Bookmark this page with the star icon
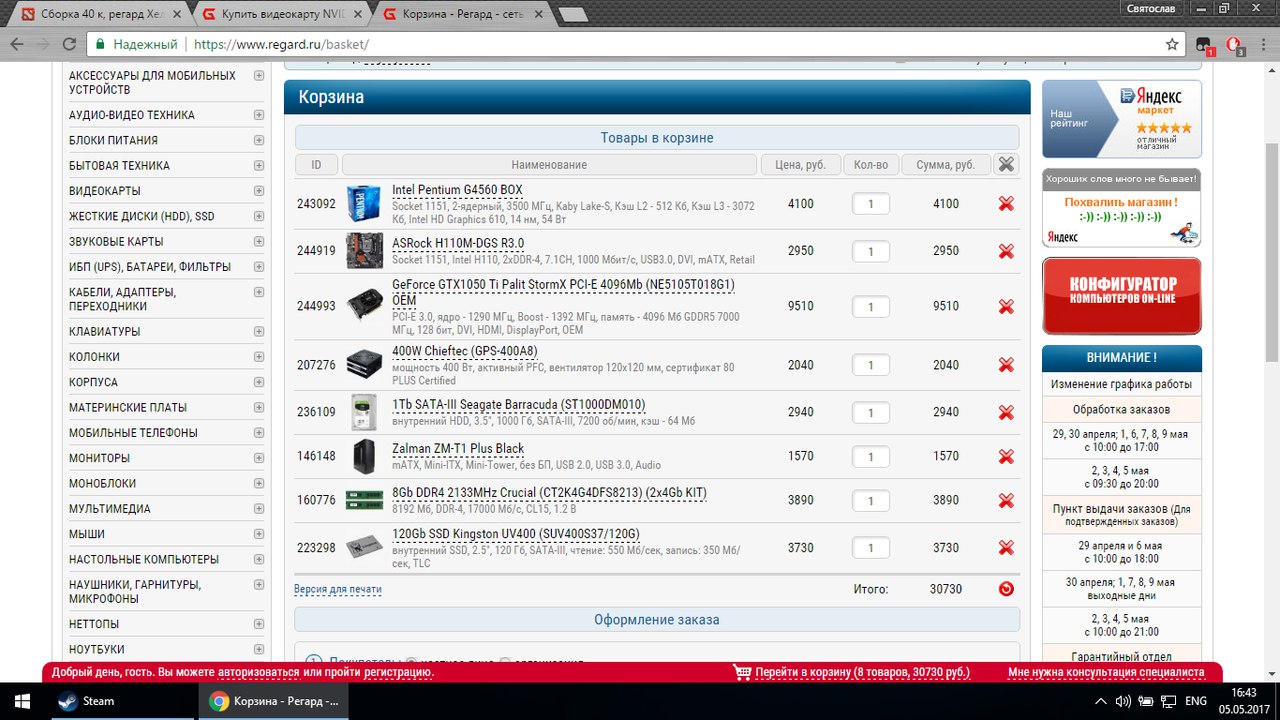Viewport: 1280px width, 720px height. pos(1172,45)
